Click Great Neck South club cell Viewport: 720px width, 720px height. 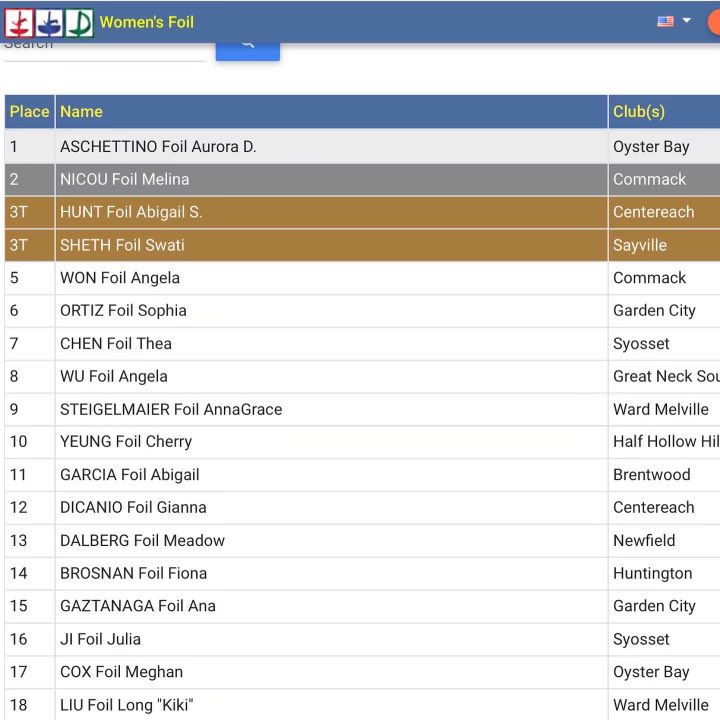coord(666,376)
